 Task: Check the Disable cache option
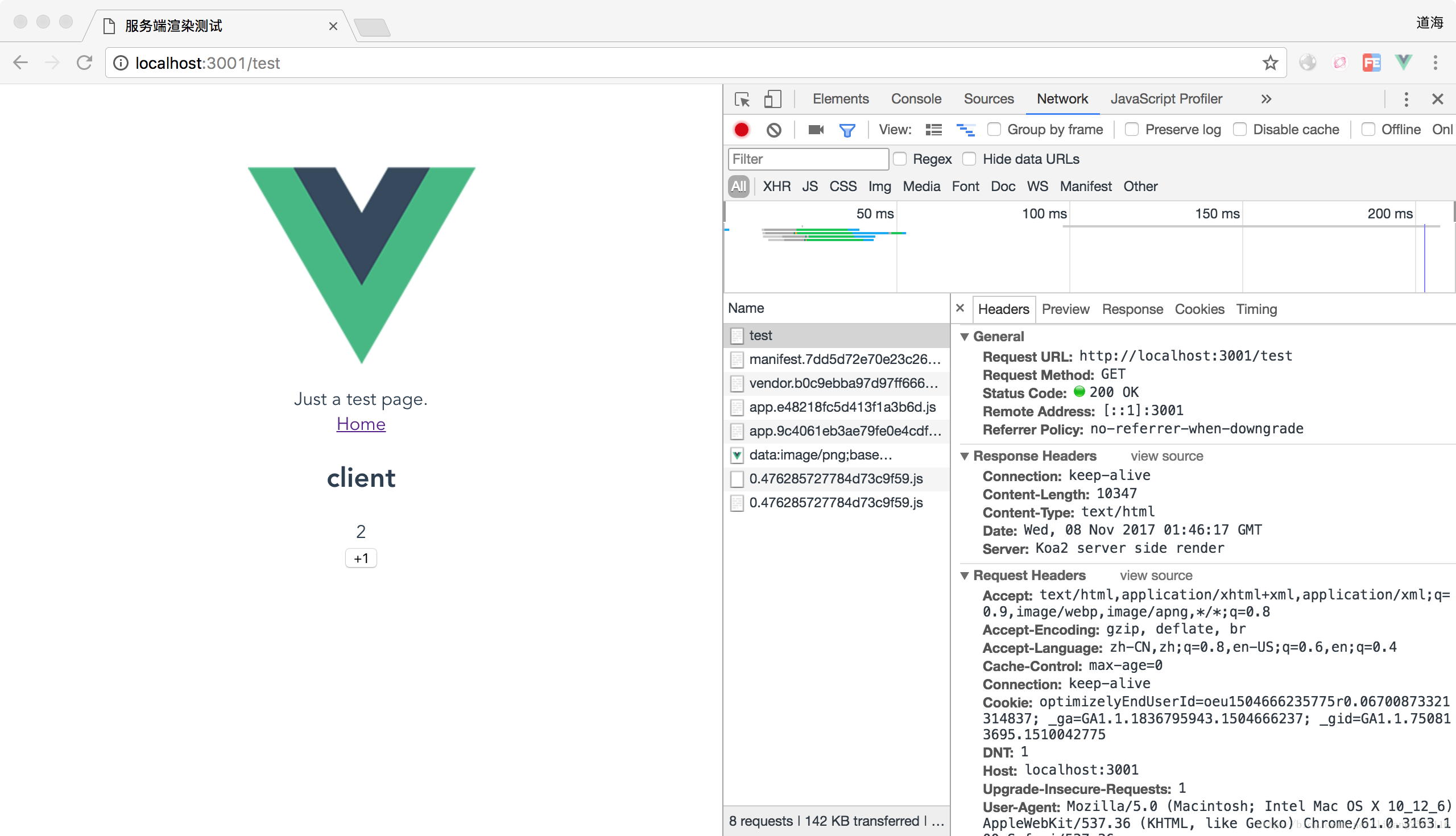1239,130
